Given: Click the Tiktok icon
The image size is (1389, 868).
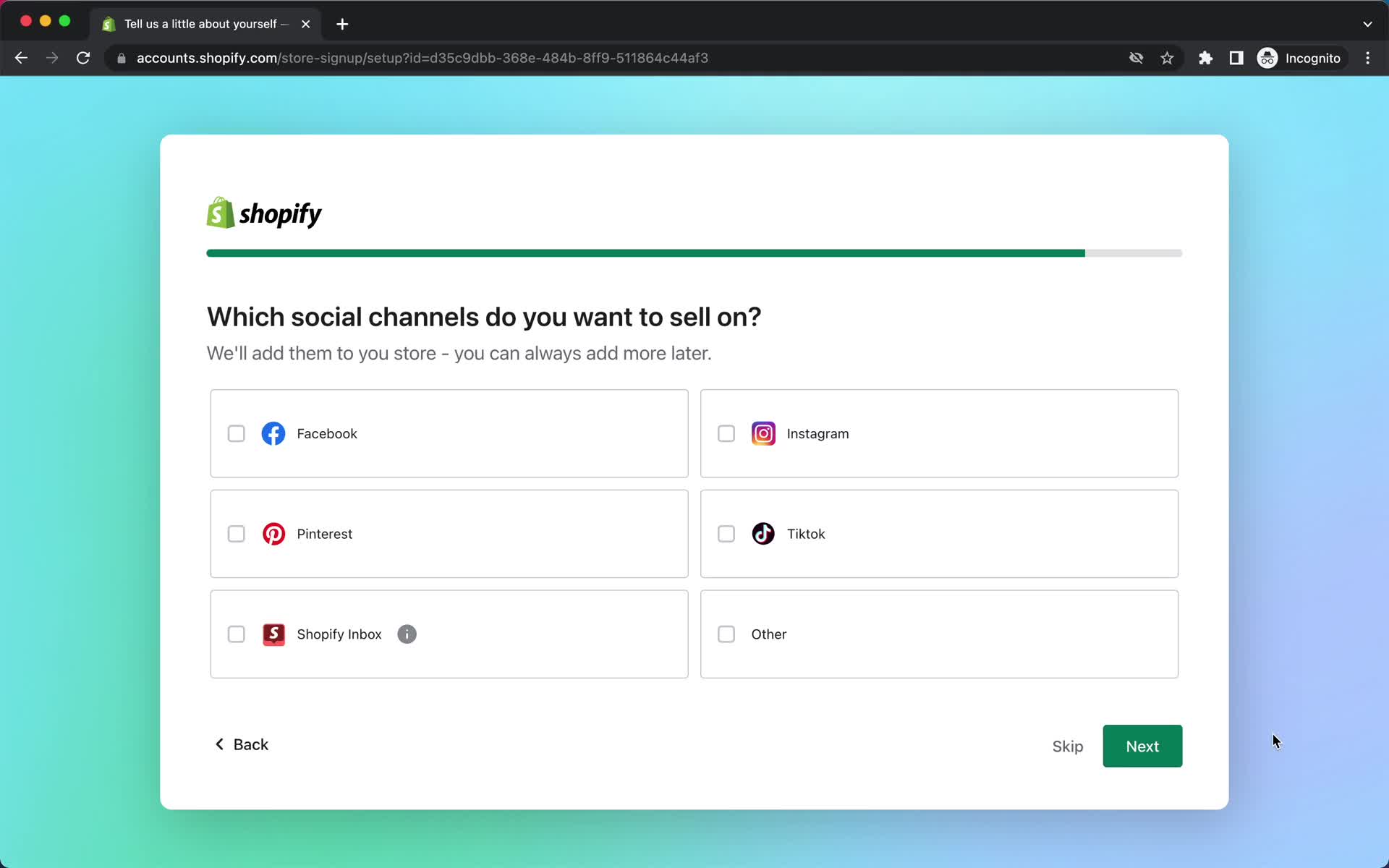Looking at the screenshot, I should 763,534.
